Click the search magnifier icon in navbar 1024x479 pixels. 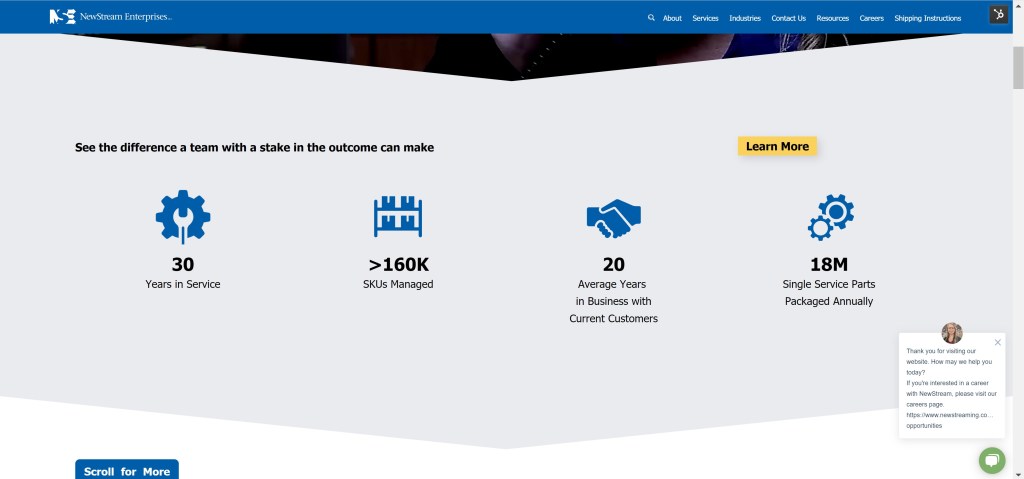(651, 18)
